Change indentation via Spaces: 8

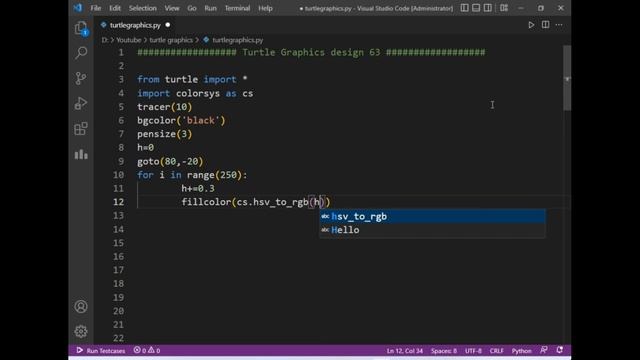click(x=444, y=351)
